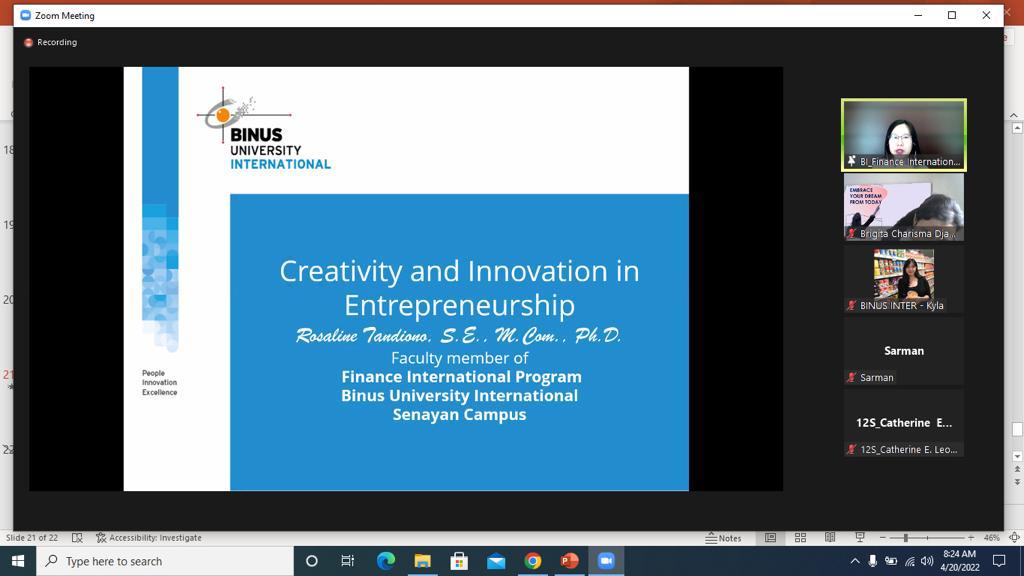Switch to Reading View
The width and height of the screenshot is (1024, 576).
point(830,538)
